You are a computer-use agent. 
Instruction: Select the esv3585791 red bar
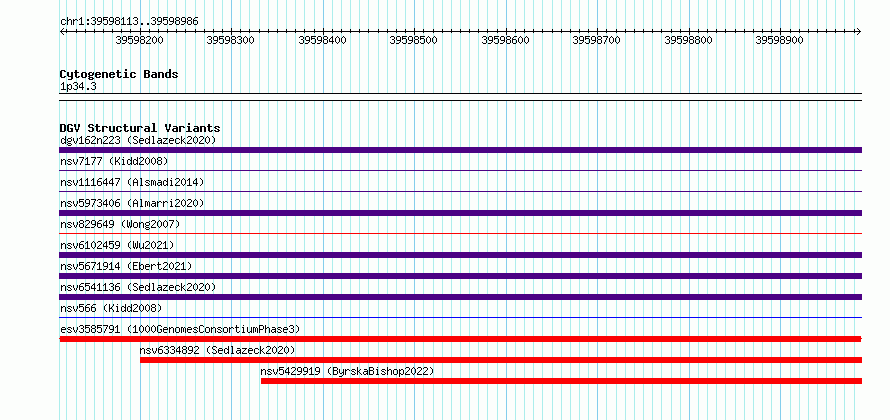click(460, 339)
